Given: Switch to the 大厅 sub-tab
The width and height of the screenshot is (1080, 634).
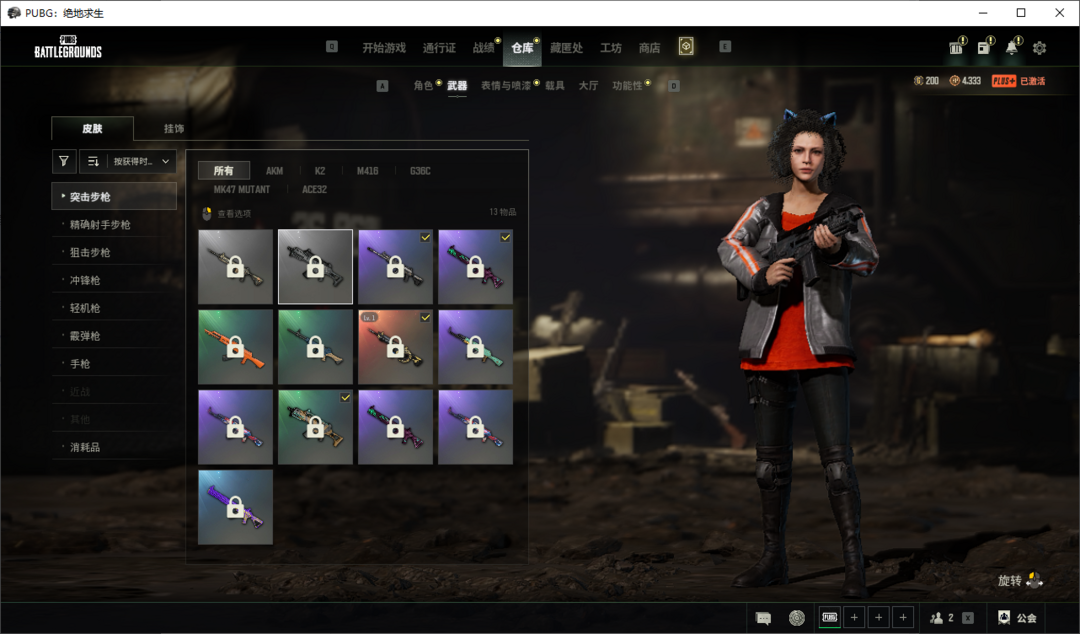Looking at the screenshot, I should [588, 85].
